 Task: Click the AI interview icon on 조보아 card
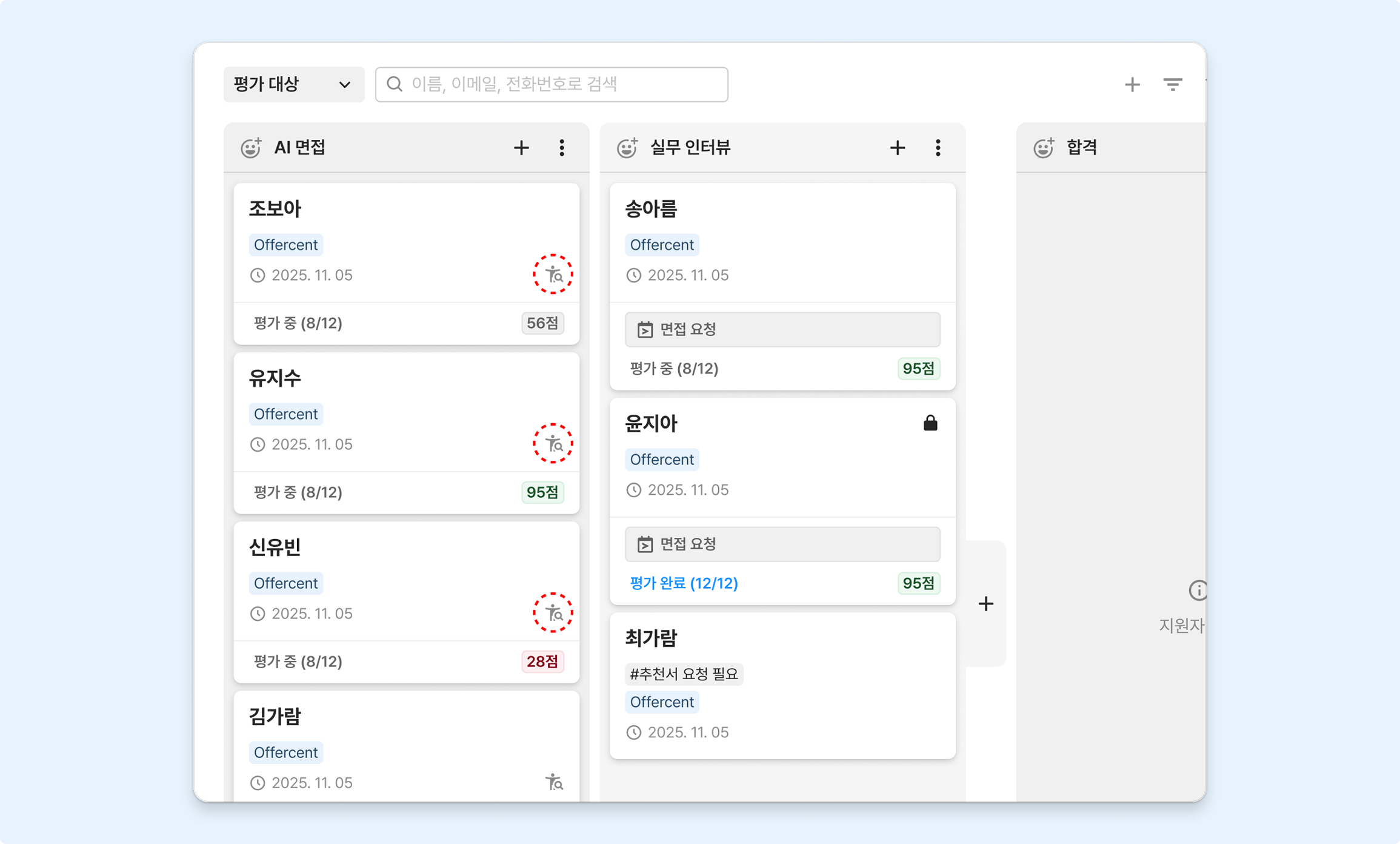(553, 275)
